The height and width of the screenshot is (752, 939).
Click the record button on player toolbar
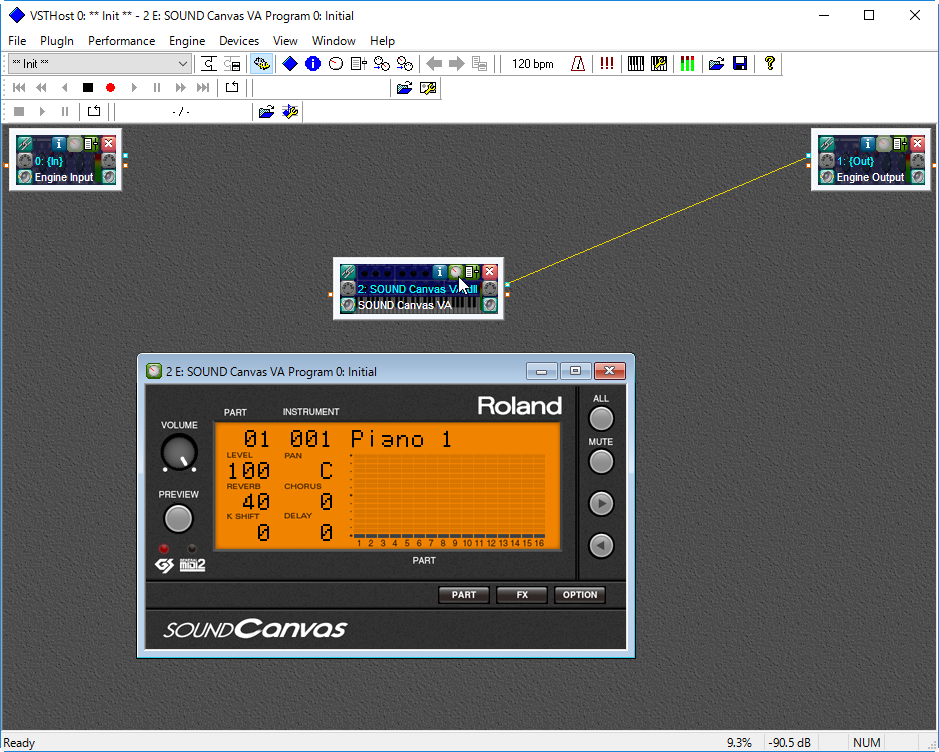coord(110,87)
